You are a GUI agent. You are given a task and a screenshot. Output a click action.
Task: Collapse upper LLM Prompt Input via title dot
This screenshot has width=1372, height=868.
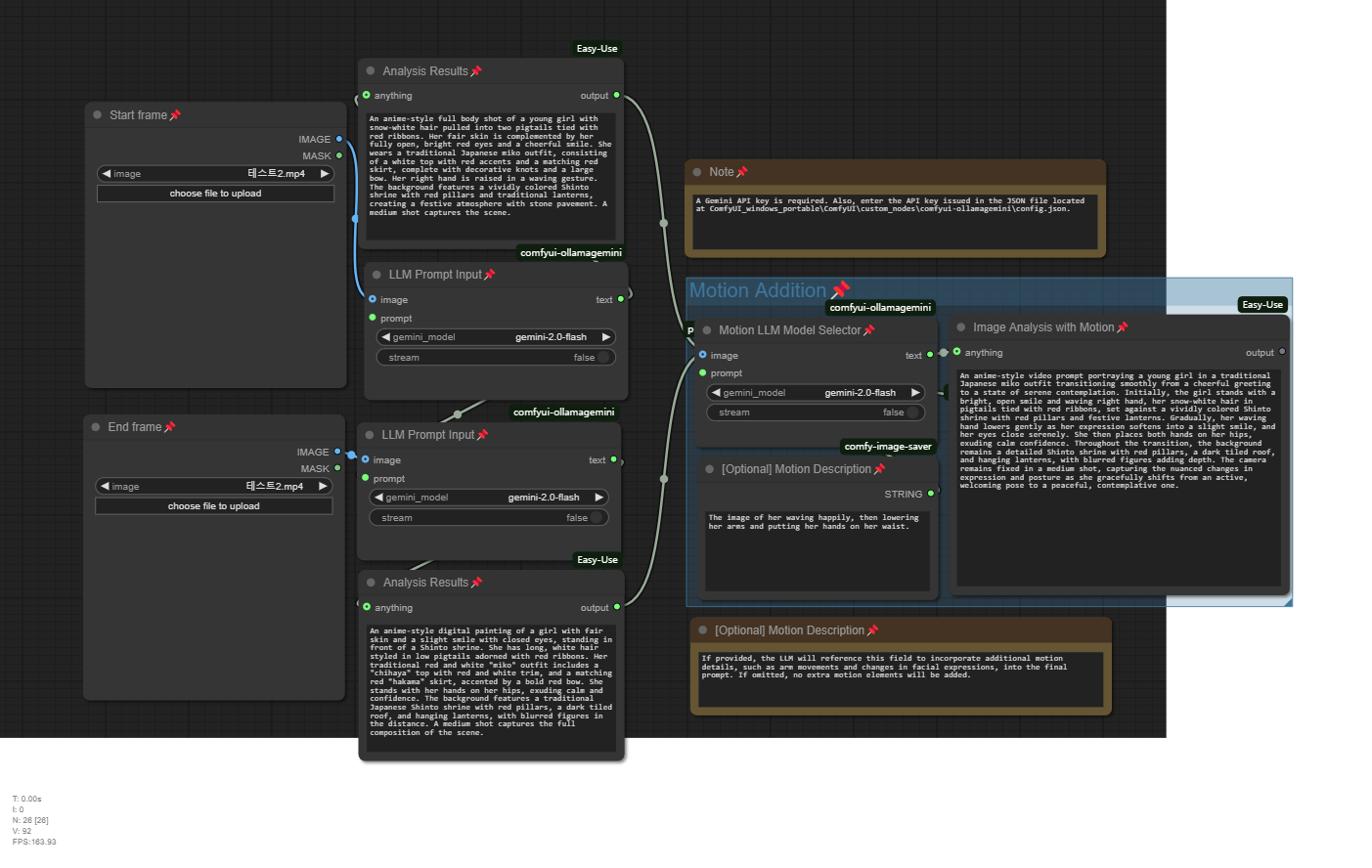pyautogui.click(x=376, y=275)
